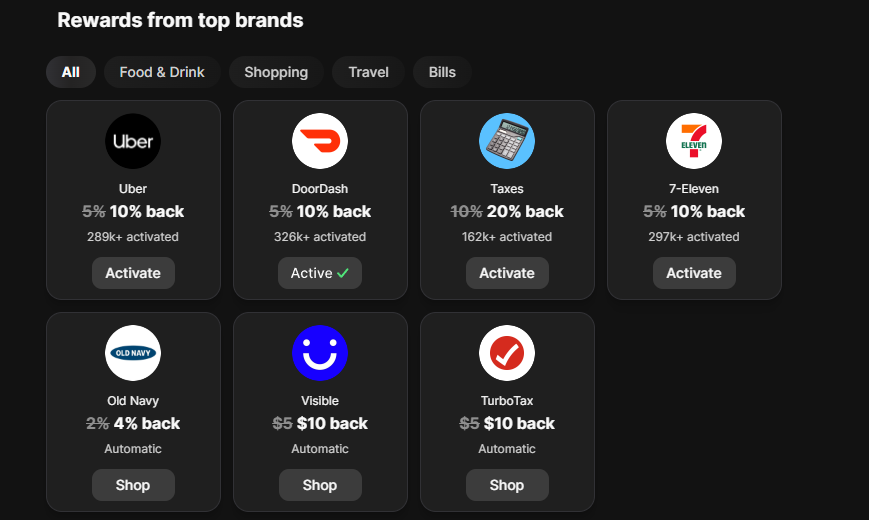Activate the Taxes 20% back offer
The height and width of the screenshot is (520, 869).
click(x=507, y=273)
